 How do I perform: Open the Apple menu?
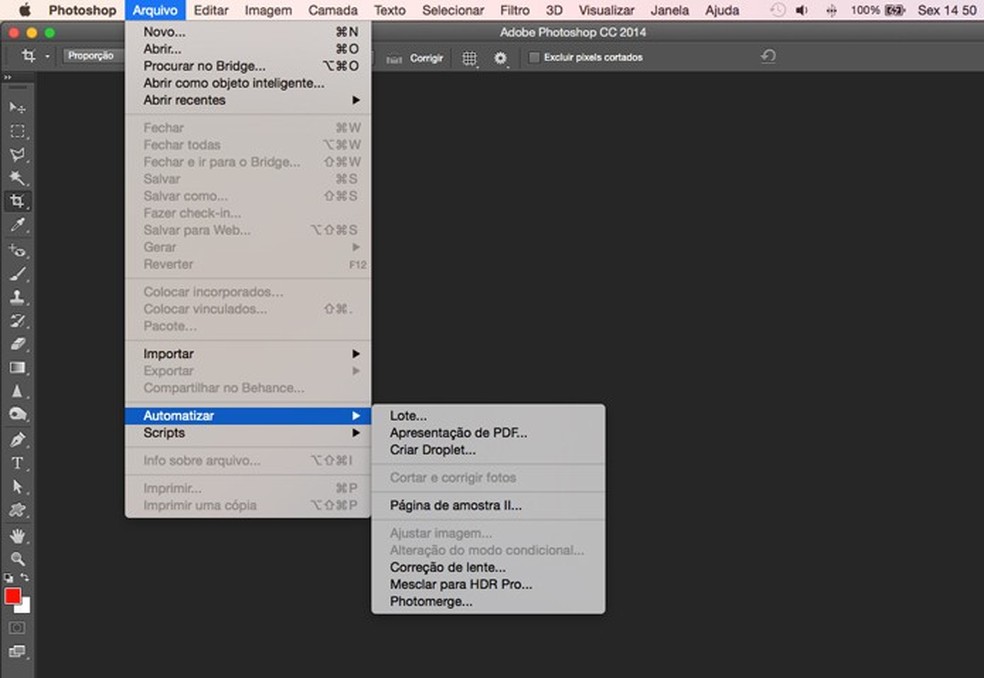[x=24, y=10]
